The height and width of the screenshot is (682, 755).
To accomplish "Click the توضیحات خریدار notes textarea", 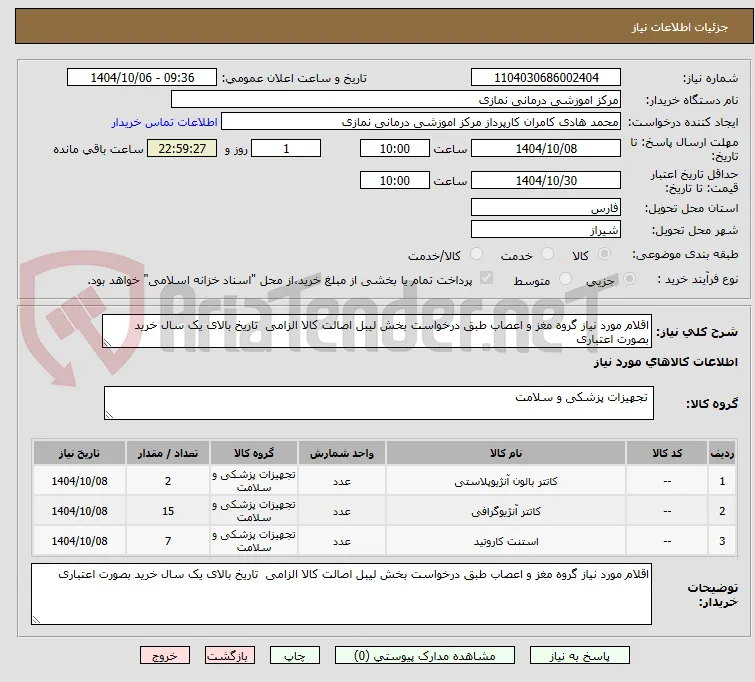I will (x=341, y=594).
